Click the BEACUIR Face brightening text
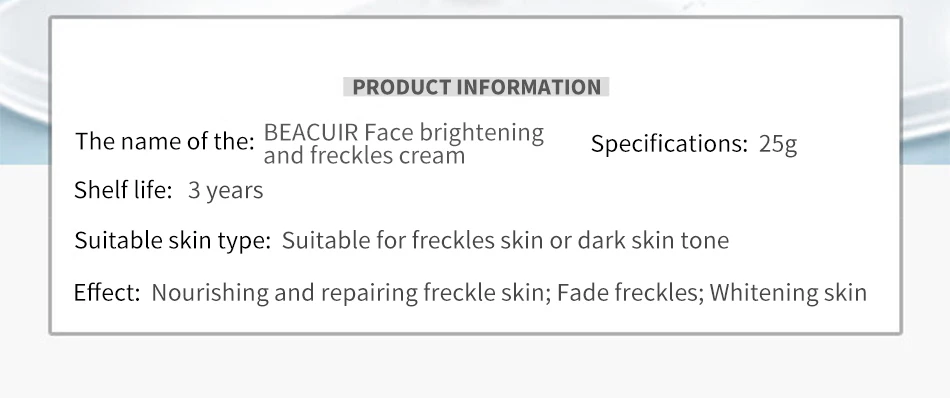Image resolution: width=950 pixels, height=398 pixels. pyautogui.click(x=404, y=132)
